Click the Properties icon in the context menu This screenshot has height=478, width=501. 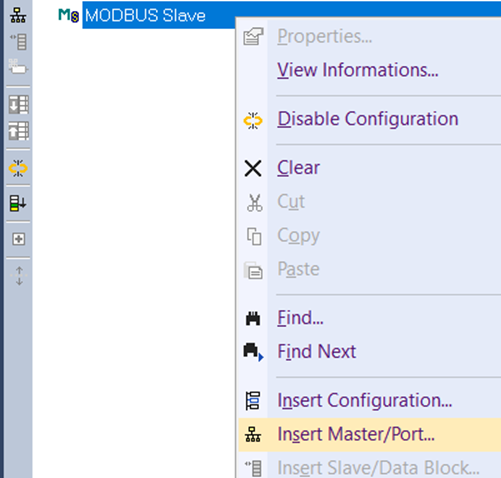point(253,36)
